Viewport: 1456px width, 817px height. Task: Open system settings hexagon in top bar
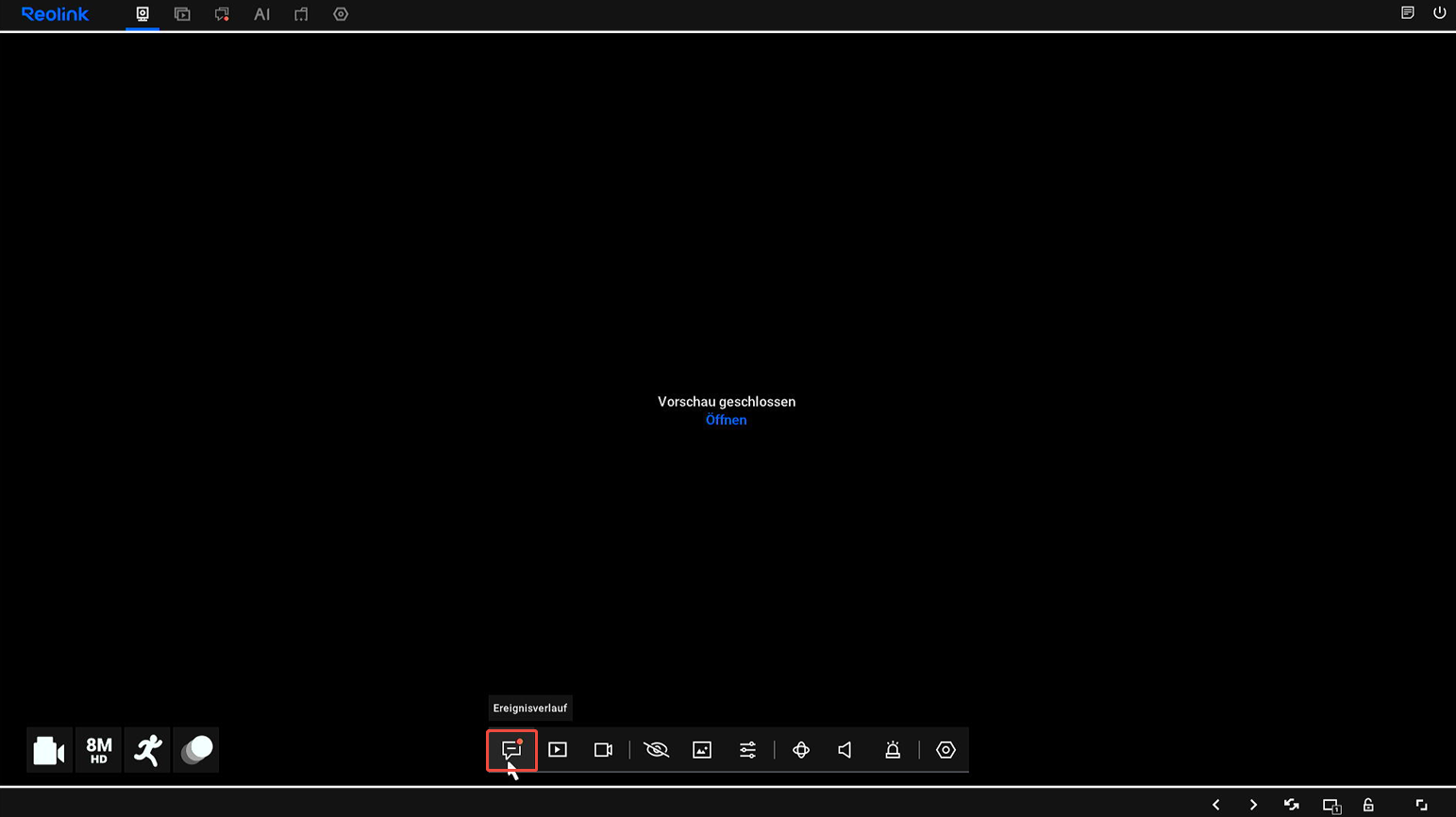coord(341,14)
